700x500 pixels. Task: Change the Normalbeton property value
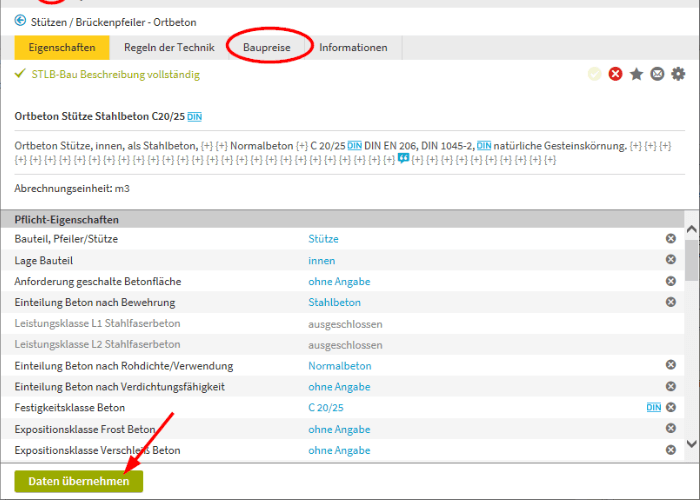pos(340,366)
